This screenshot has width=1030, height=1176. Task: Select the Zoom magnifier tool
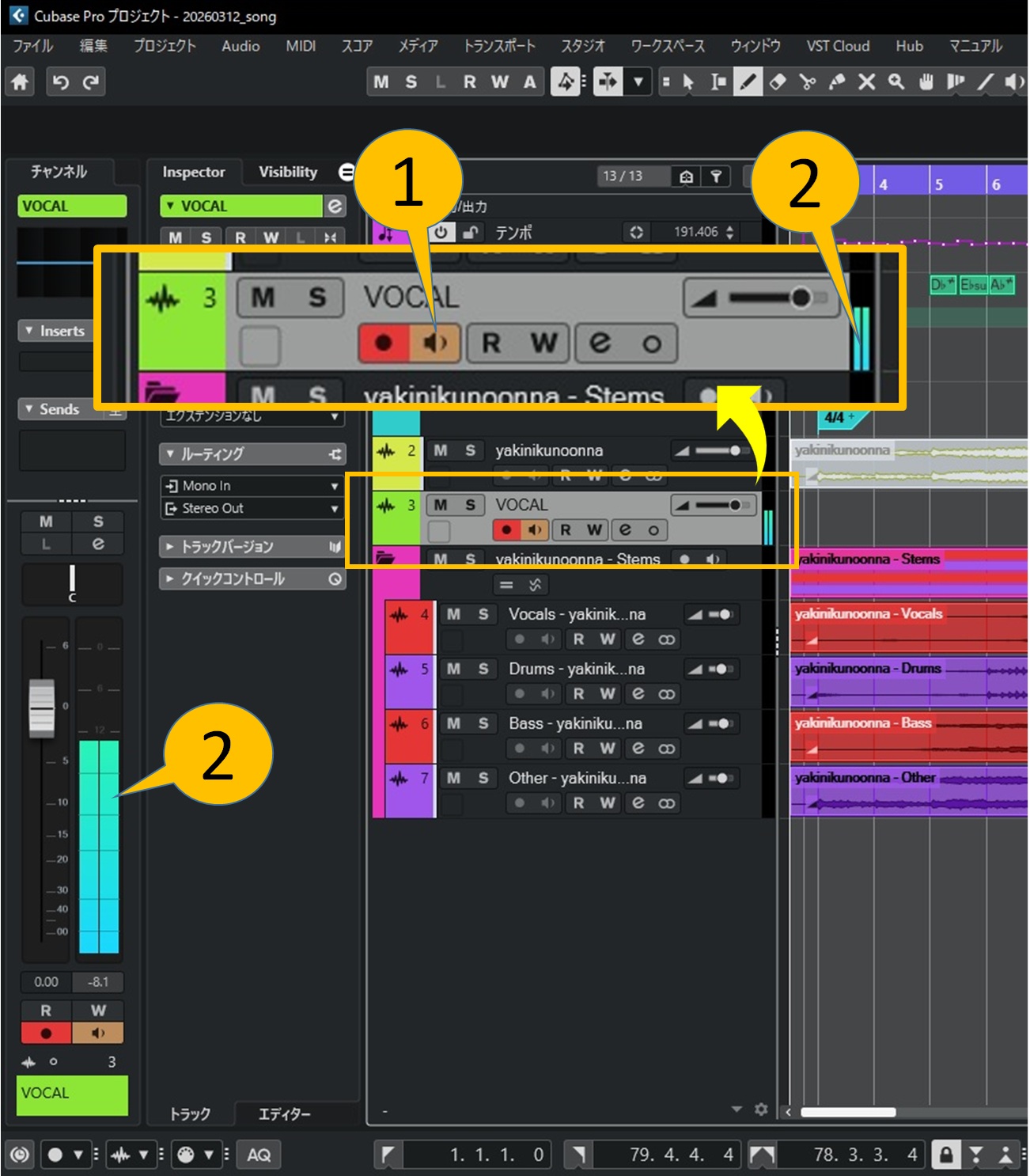point(896,82)
